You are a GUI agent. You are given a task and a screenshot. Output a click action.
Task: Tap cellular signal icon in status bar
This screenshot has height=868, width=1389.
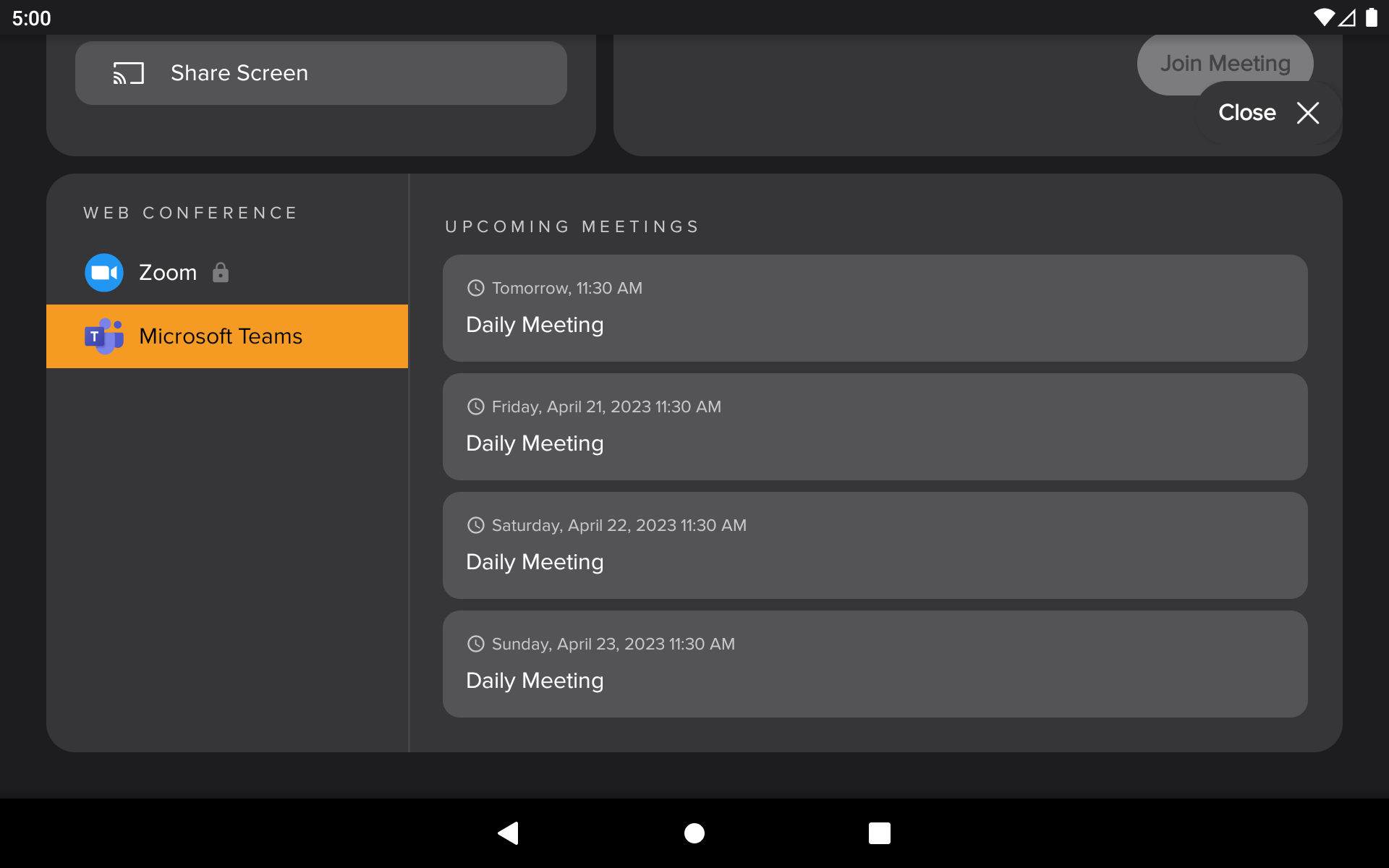point(1347,17)
